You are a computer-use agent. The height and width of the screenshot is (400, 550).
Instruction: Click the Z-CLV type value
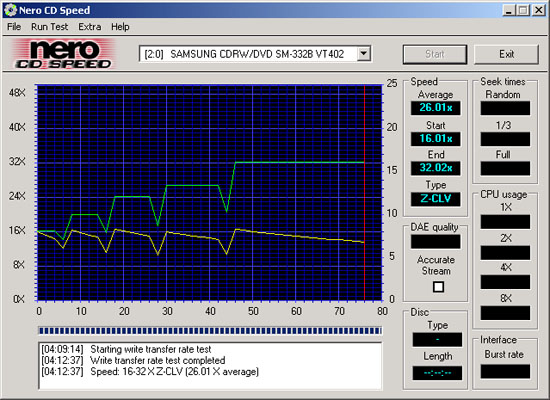point(436,199)
